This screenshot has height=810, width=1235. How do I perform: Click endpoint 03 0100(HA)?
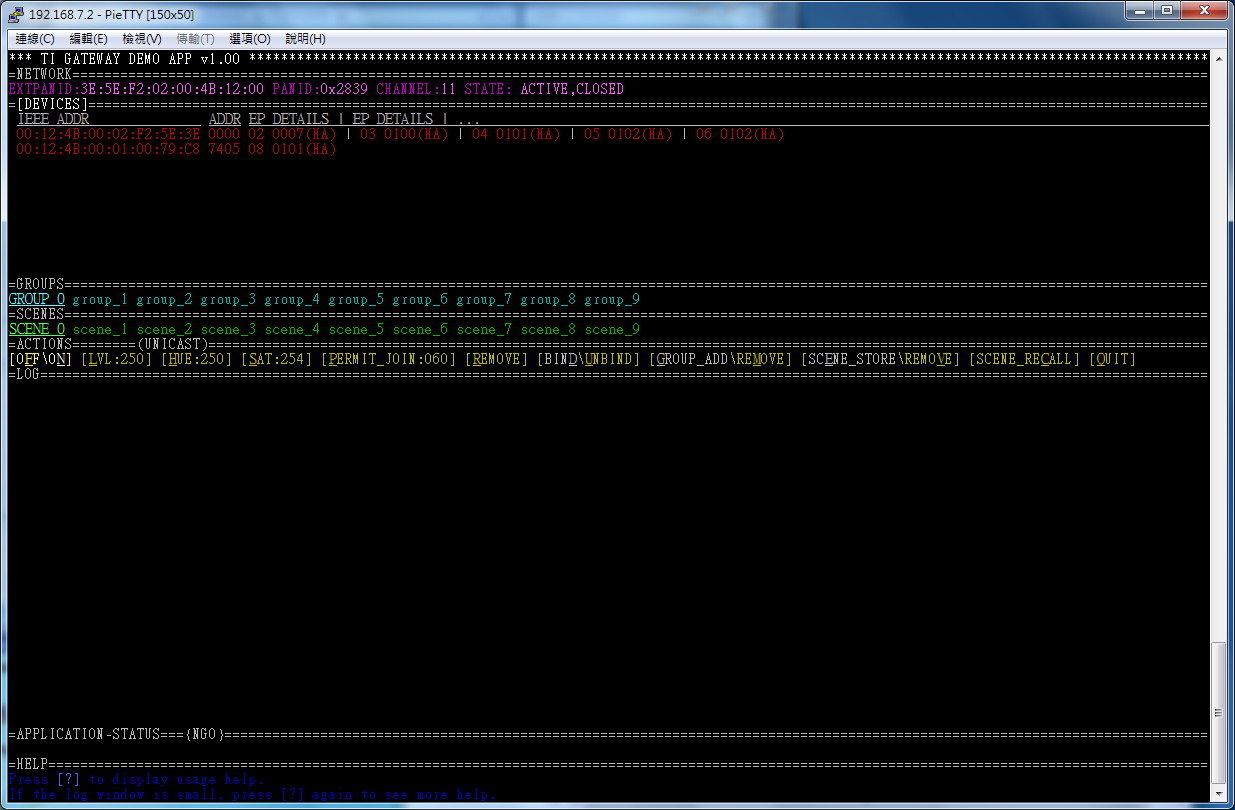click(x=404, y=134)
